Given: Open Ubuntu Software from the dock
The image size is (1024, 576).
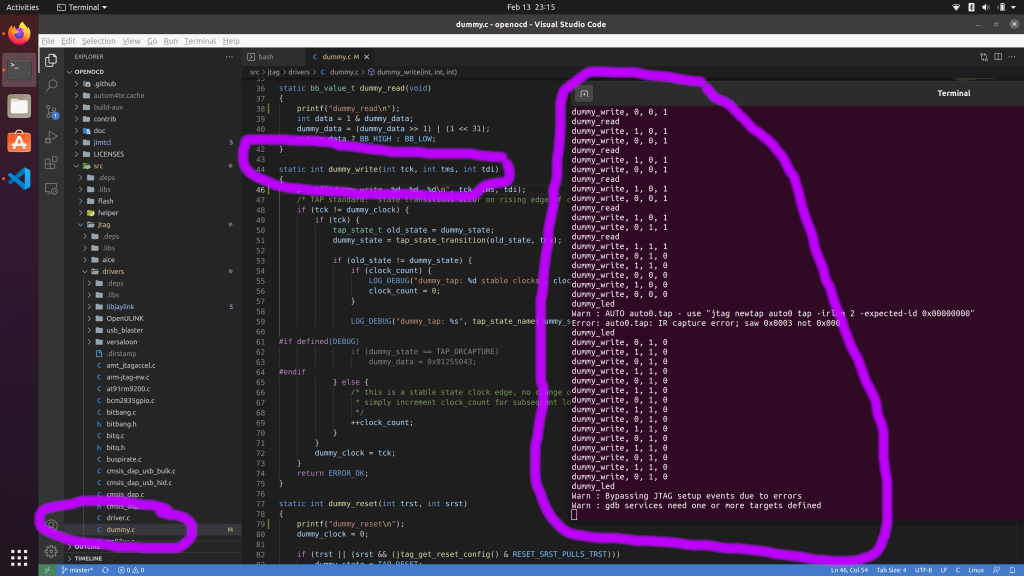Looking at the screenshot, I should 19,142.
